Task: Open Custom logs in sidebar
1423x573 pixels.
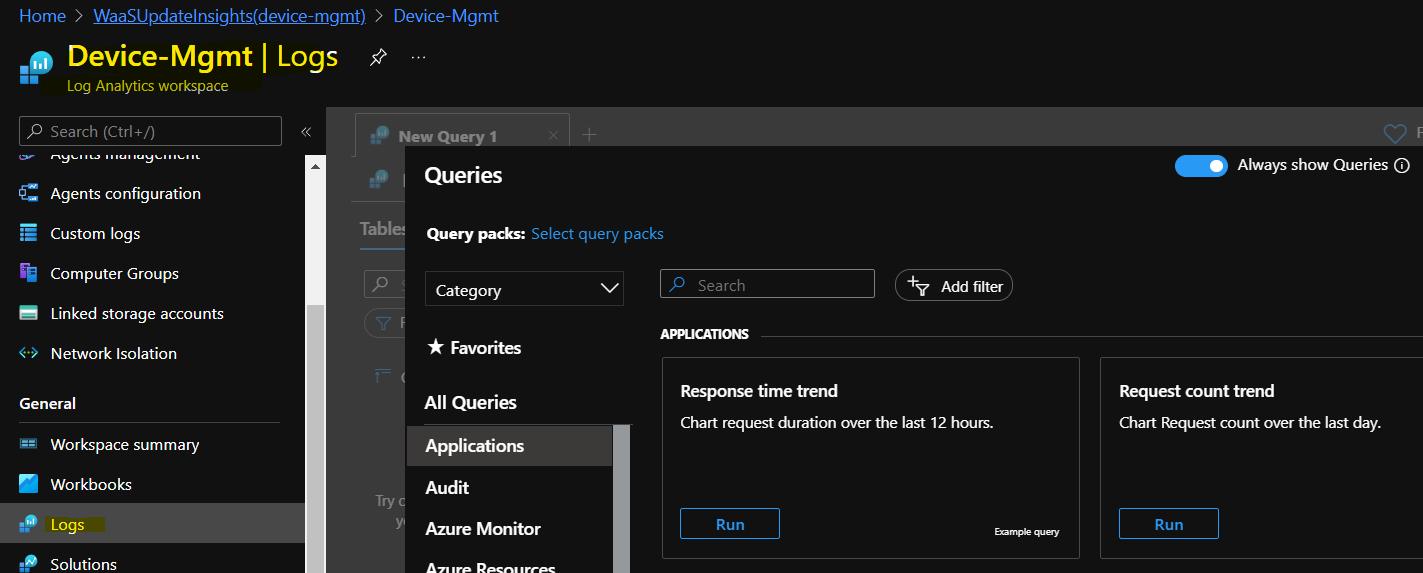Action: (95, 233)
